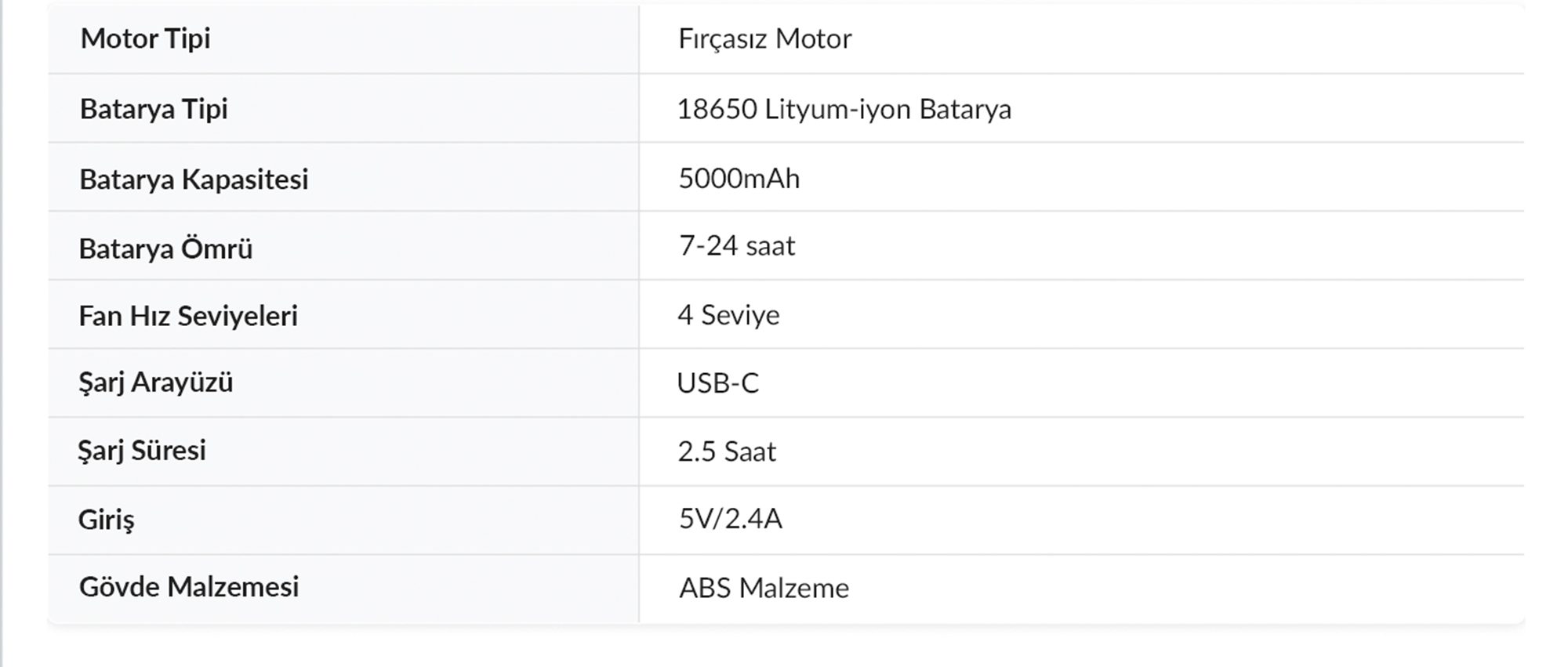1568x667 pixels.
Task: Click the 5V/2.4A value
Action: click(x=730, y=519)
